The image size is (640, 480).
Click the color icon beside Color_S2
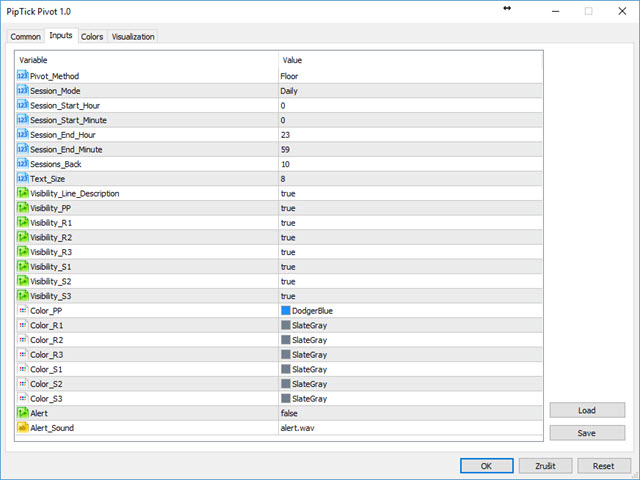tap(22, 384)
